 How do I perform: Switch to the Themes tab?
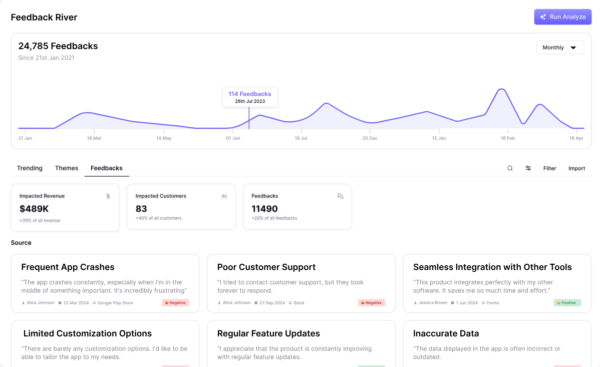(67, 168)
